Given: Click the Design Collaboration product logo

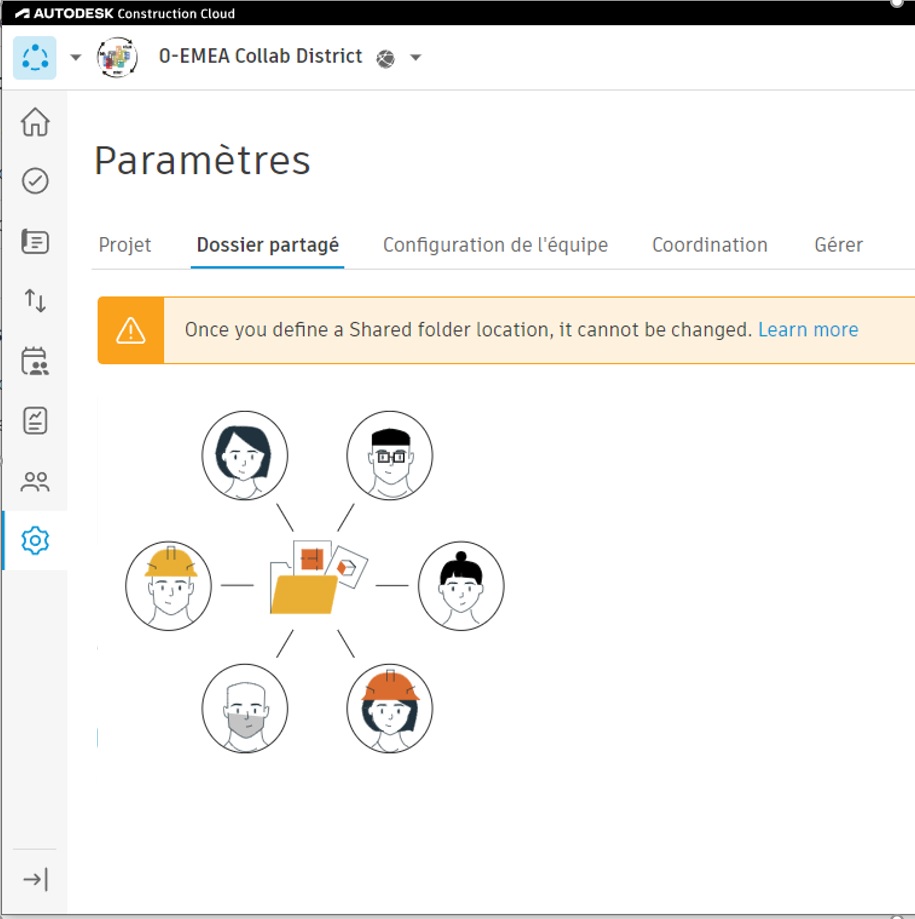Looking at the screenshot, I should (35, 57).
